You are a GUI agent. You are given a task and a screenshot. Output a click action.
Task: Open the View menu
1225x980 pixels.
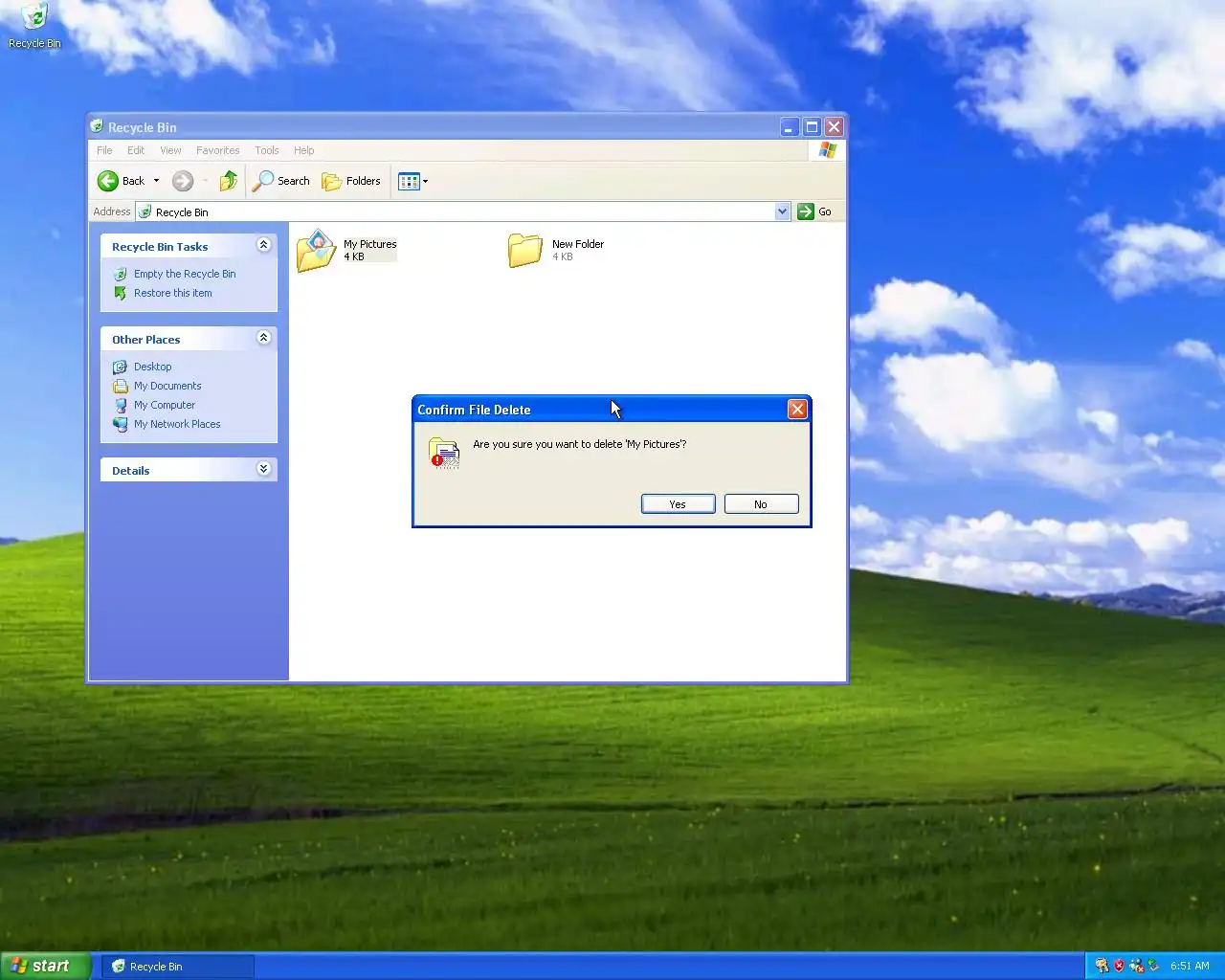point(170,150)
